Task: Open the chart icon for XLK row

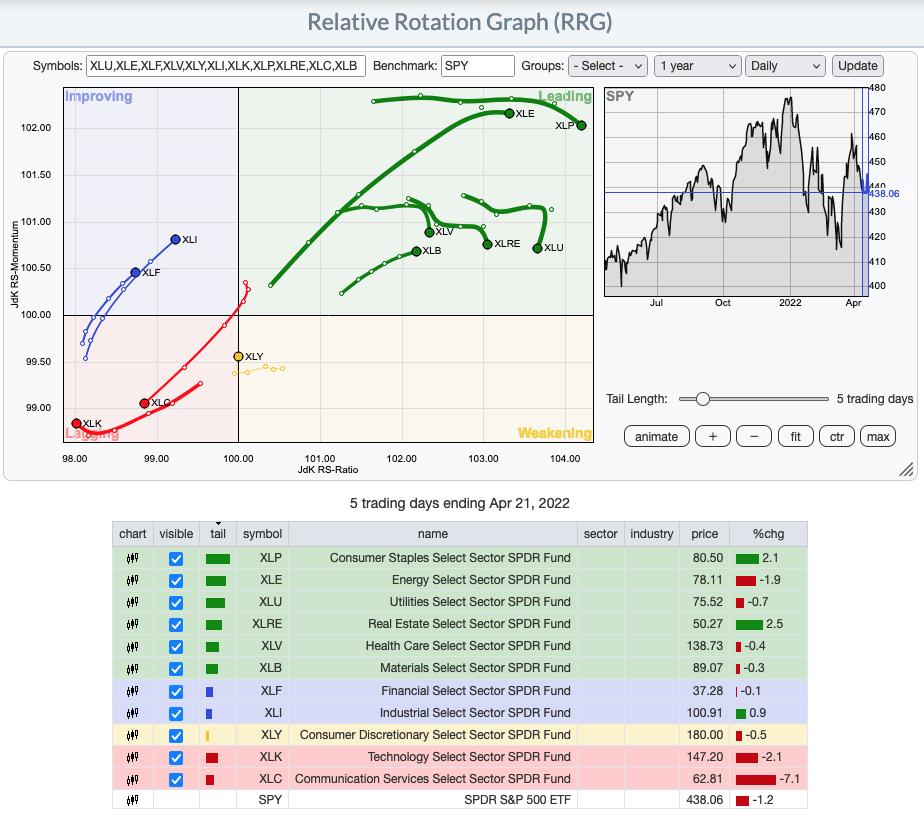Action: click(133, 757)
